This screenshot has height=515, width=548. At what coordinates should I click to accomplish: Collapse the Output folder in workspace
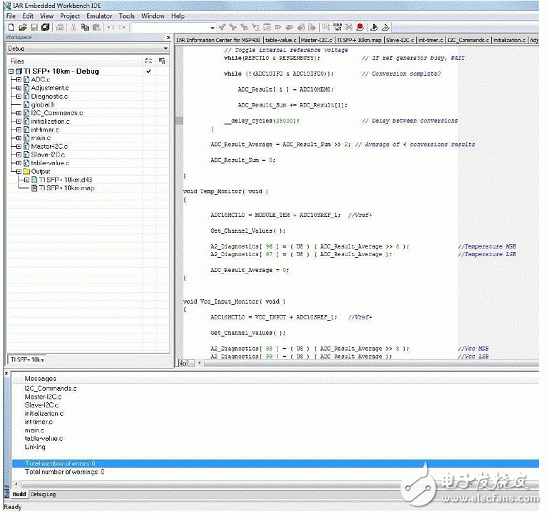[x=19, y=172]
